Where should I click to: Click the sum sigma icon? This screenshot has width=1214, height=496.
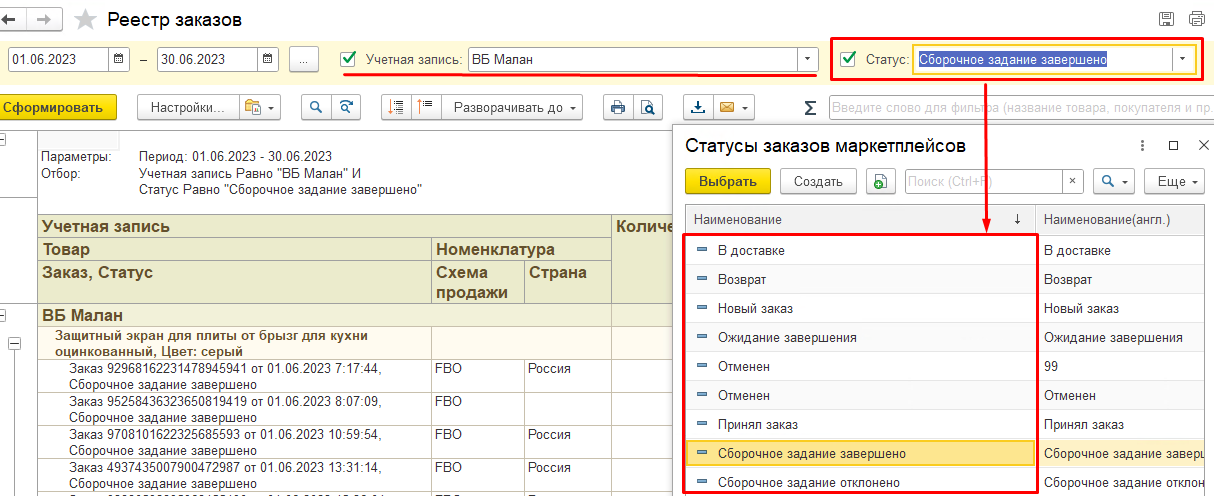tap(809, 107)
